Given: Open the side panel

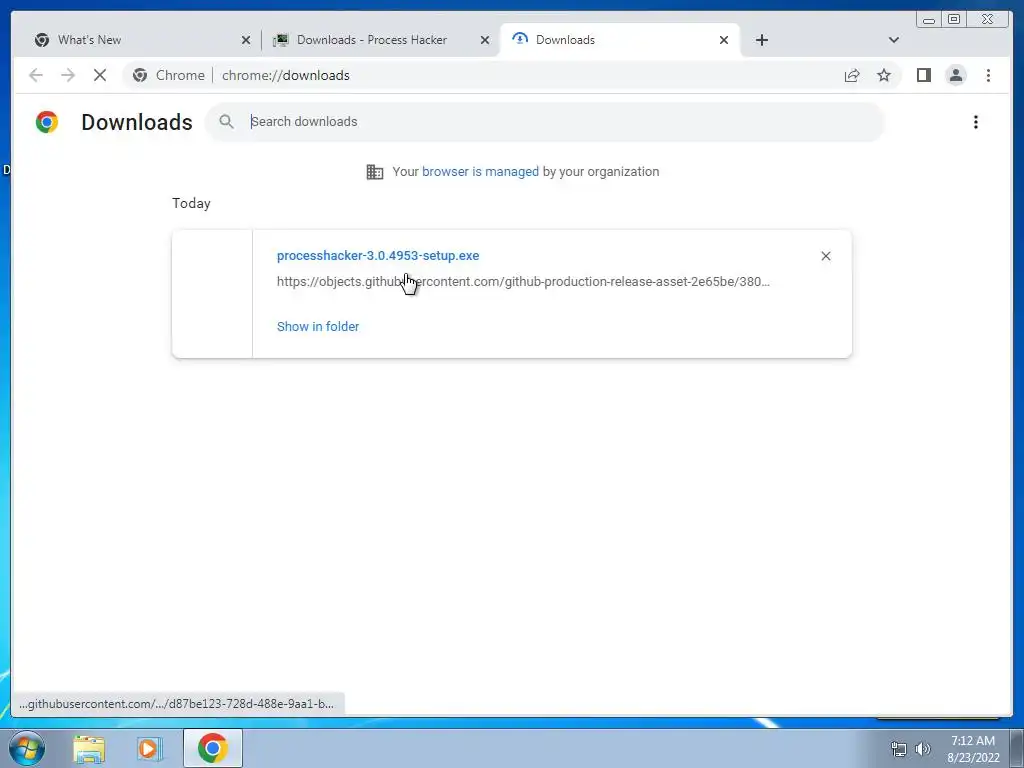Looking at the screenshot, I should (x=923, y=75).
